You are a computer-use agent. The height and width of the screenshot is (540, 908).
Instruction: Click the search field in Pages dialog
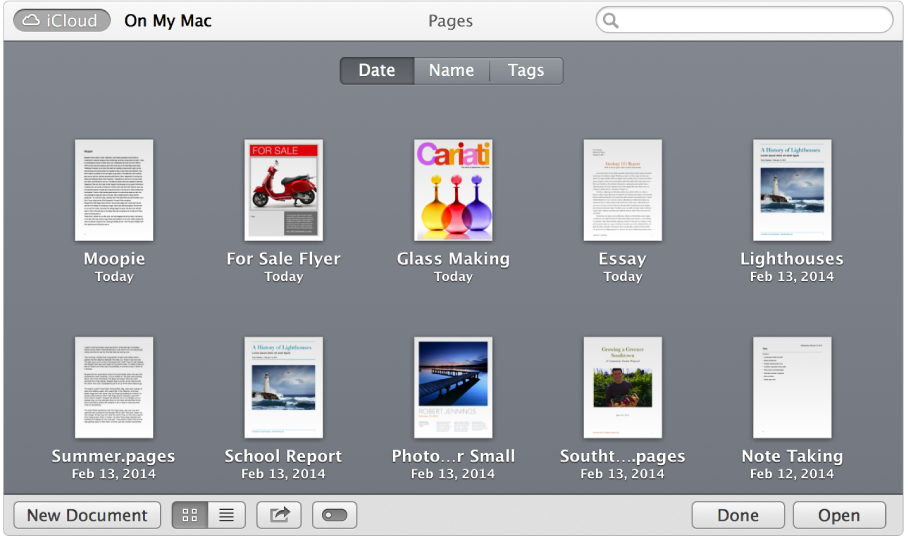click(x=744, y=20)
